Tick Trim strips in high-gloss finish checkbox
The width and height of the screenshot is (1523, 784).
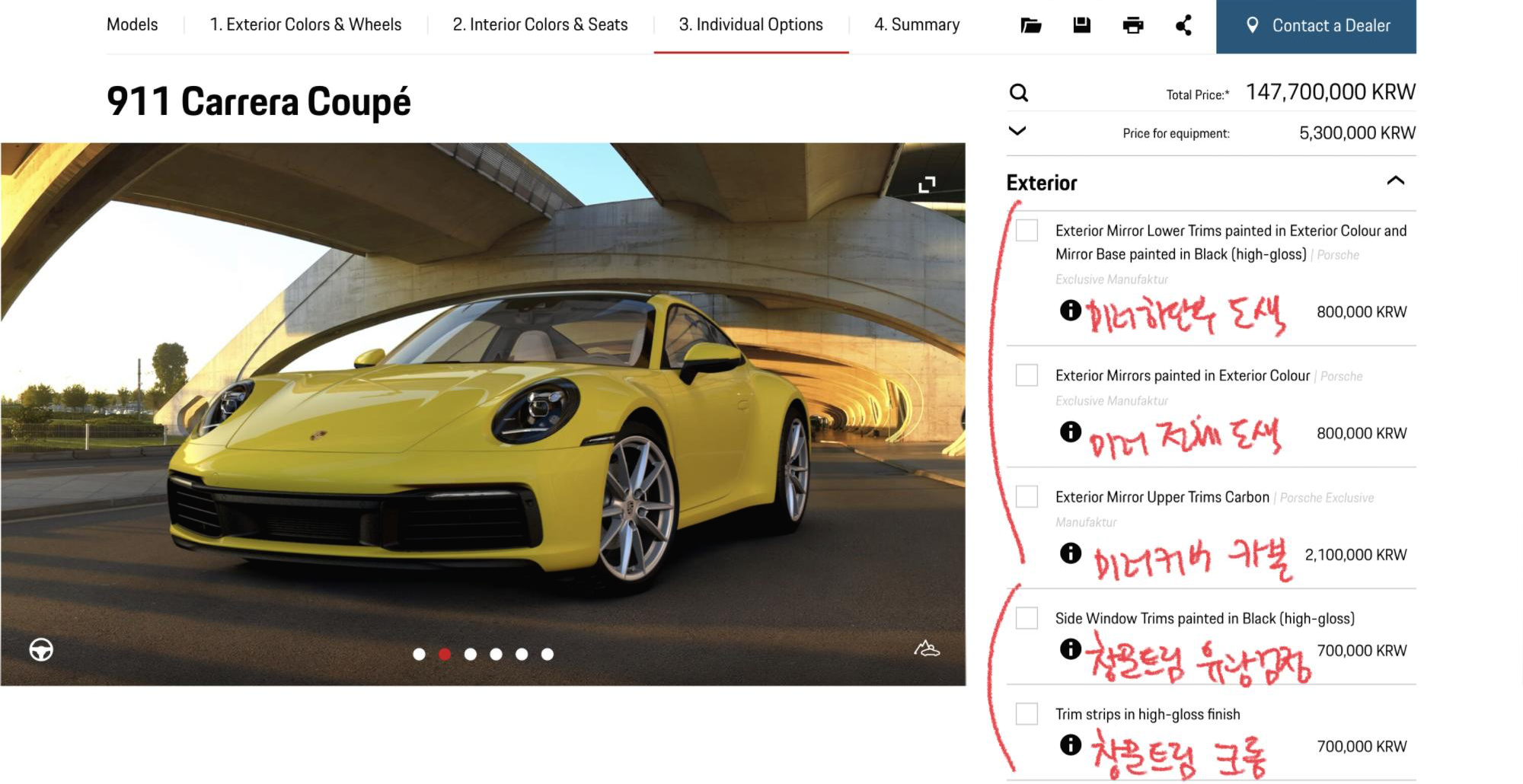pyautogui.click(x=1027, y=714)
